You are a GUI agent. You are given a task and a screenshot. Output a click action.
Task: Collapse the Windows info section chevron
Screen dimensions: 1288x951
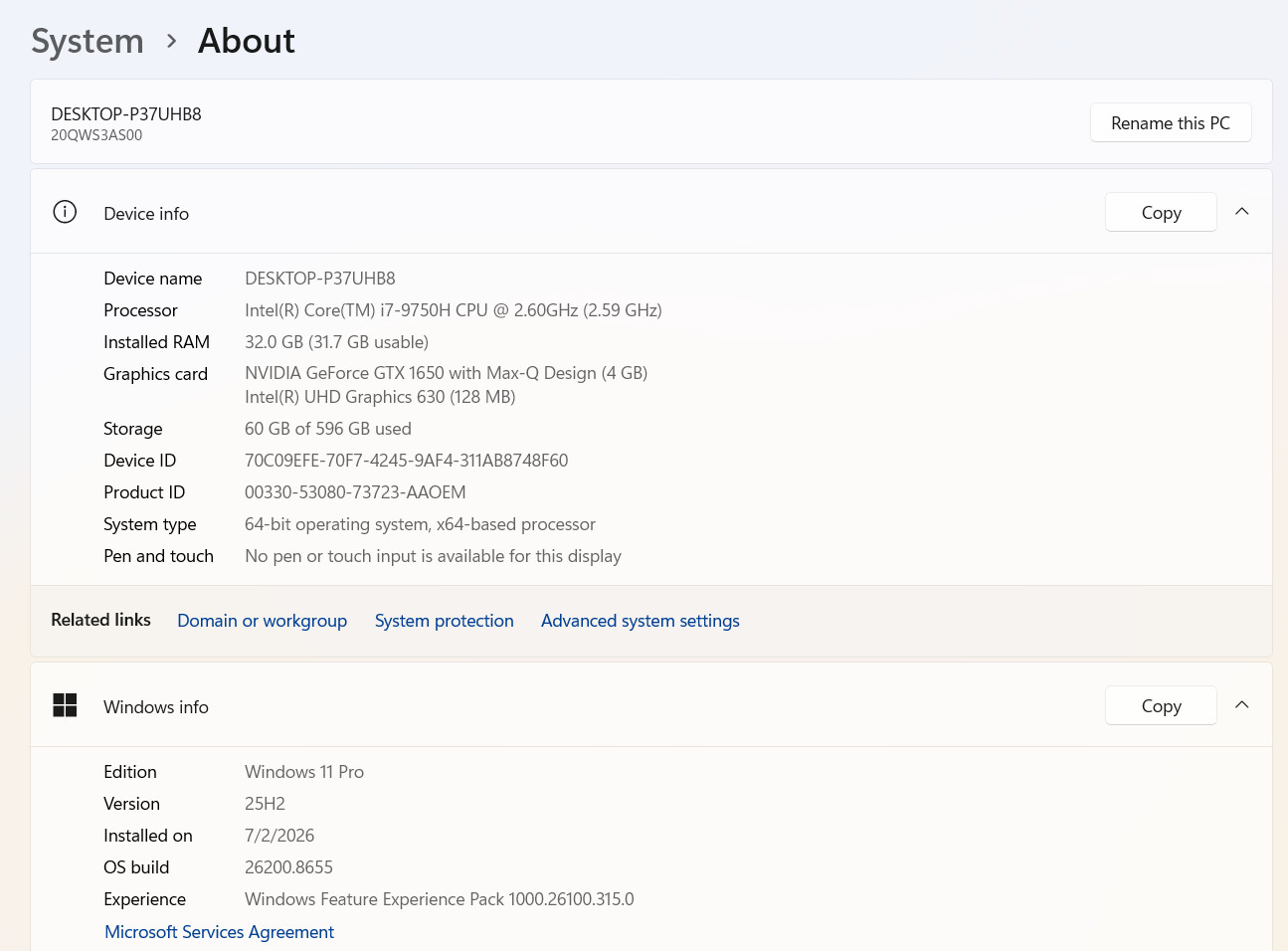pyautogui.click(x=1241, y=705)
